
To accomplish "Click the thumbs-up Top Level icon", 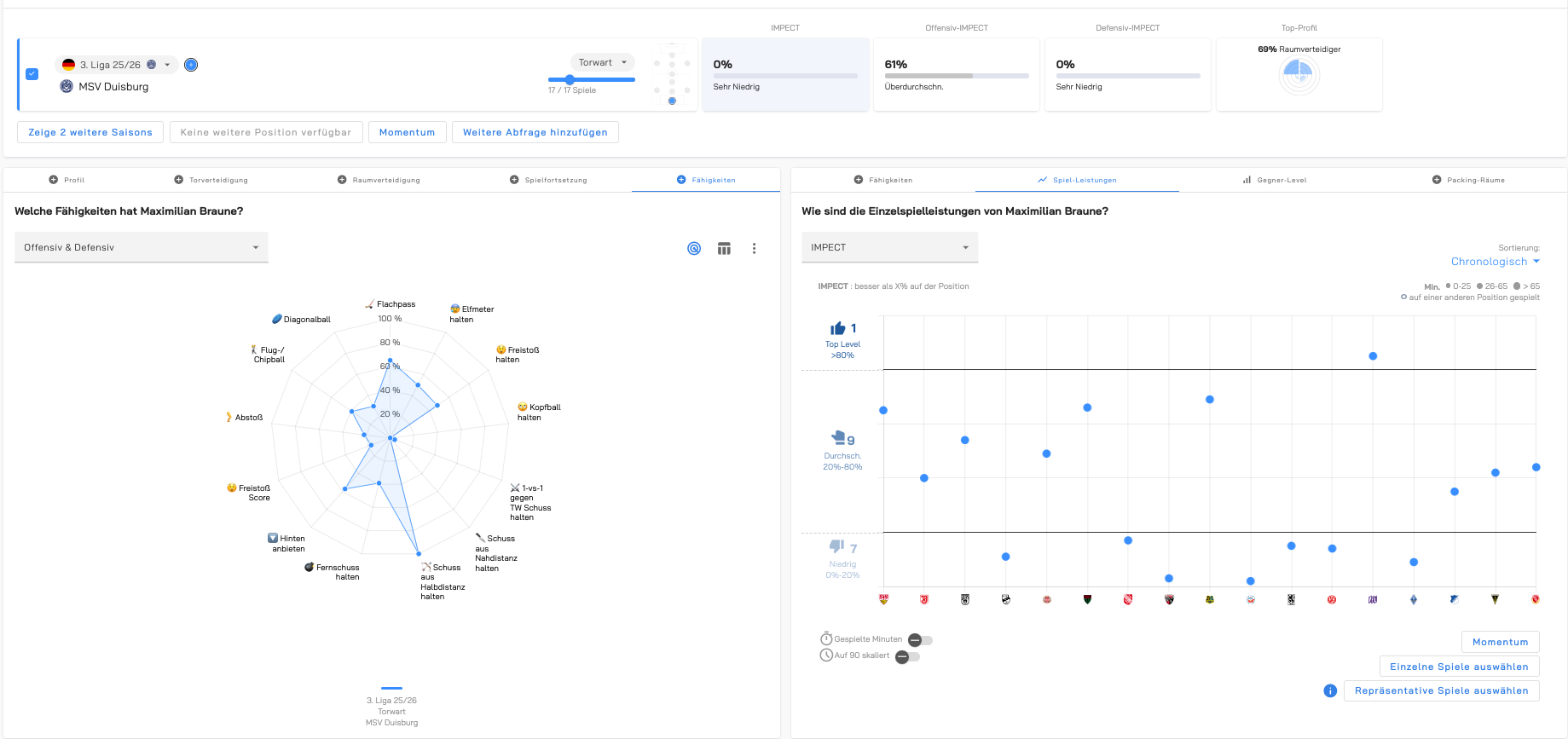I will (x=838, y=329).
